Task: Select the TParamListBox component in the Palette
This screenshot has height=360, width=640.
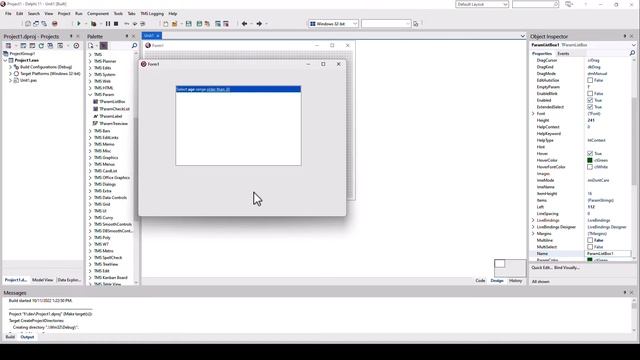Action: pos(112,102)
